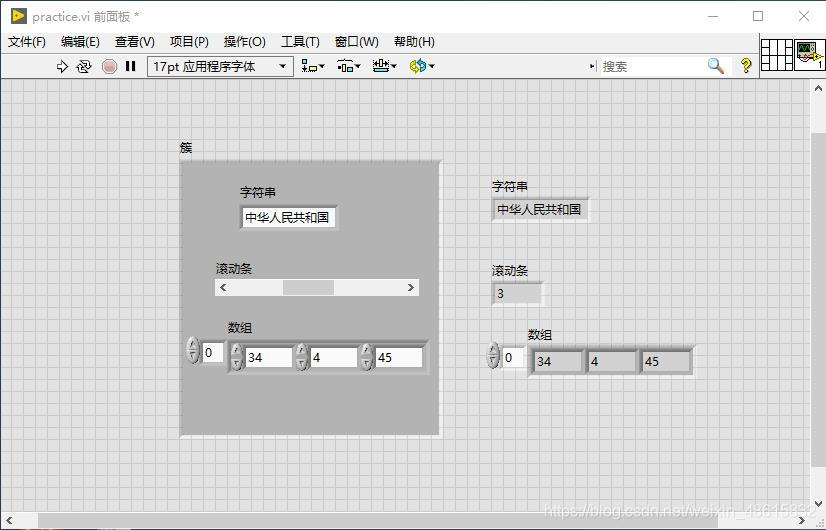Click the stepper beside array value 4
The height and width of the screenshot is (530, 826).
tap(301, 357)
